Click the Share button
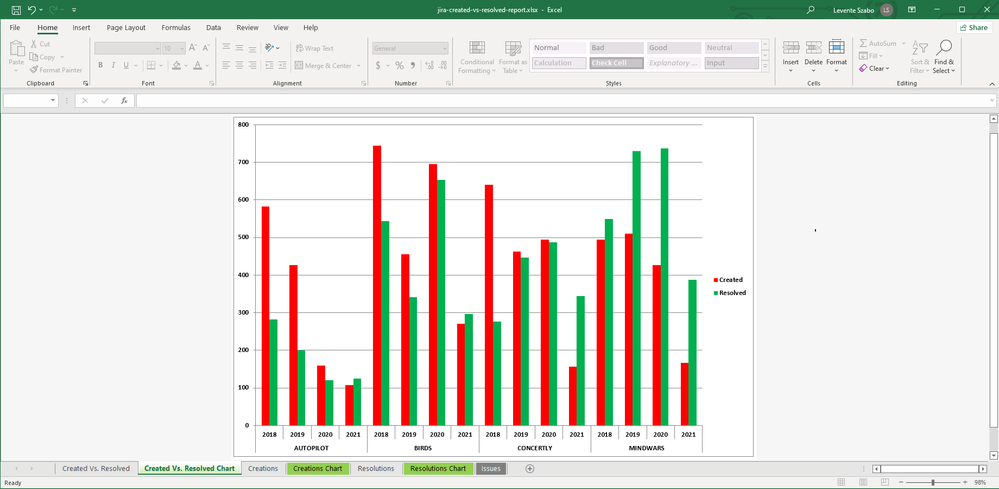 coord(973,28)
